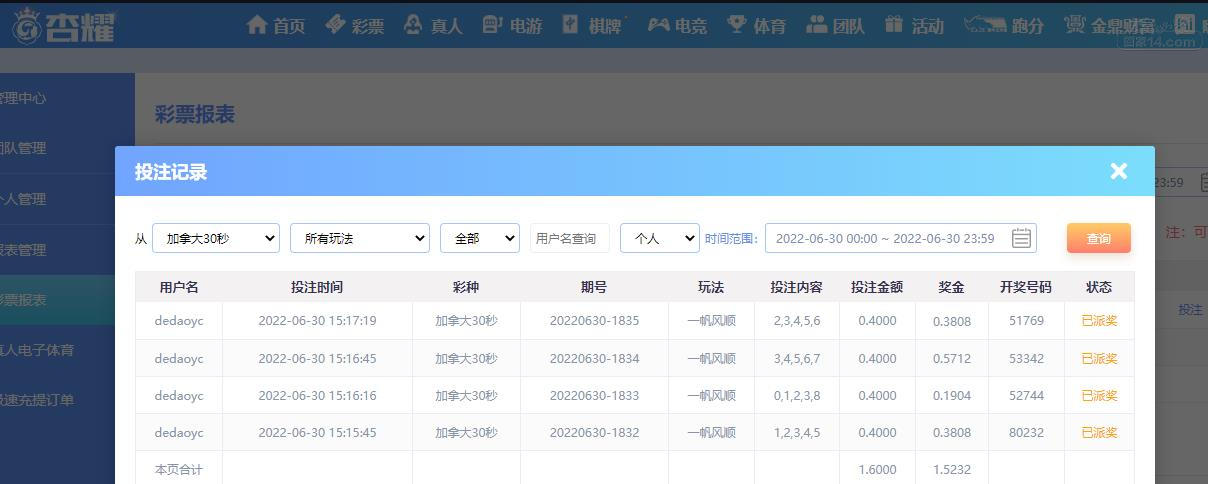Click the bet content 2,3,4,5,6
Image resolution: width=1208 pixels, height=484 pixels.
[796, 321]
